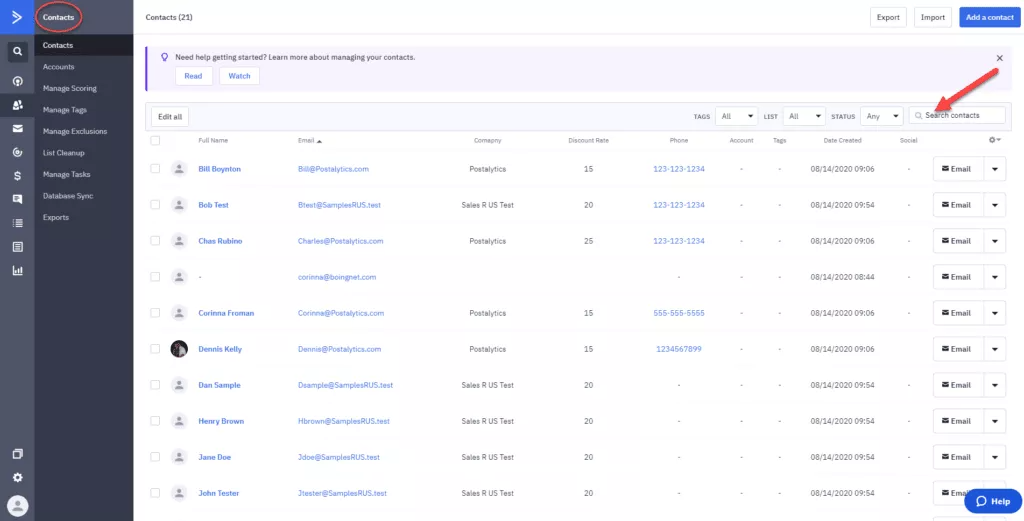Image resolution: width=1024 pixels, height=521 pixels.
Task: Open the Conversations chat icon in rail
Action: pos(18,199)
